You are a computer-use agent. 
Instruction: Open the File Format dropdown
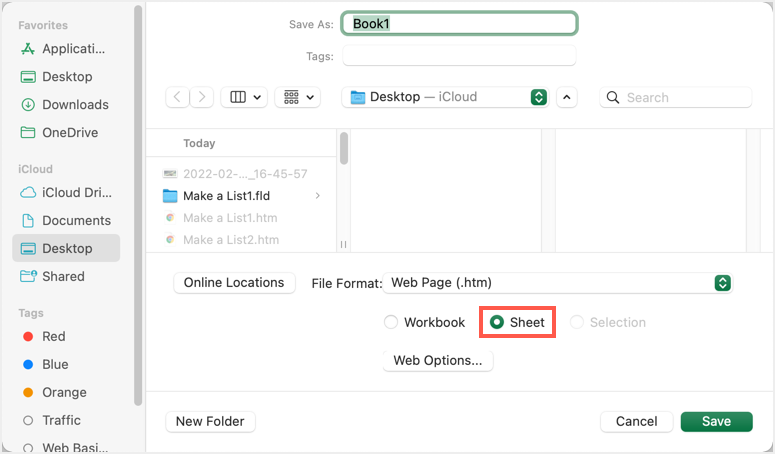coord(559,283)
